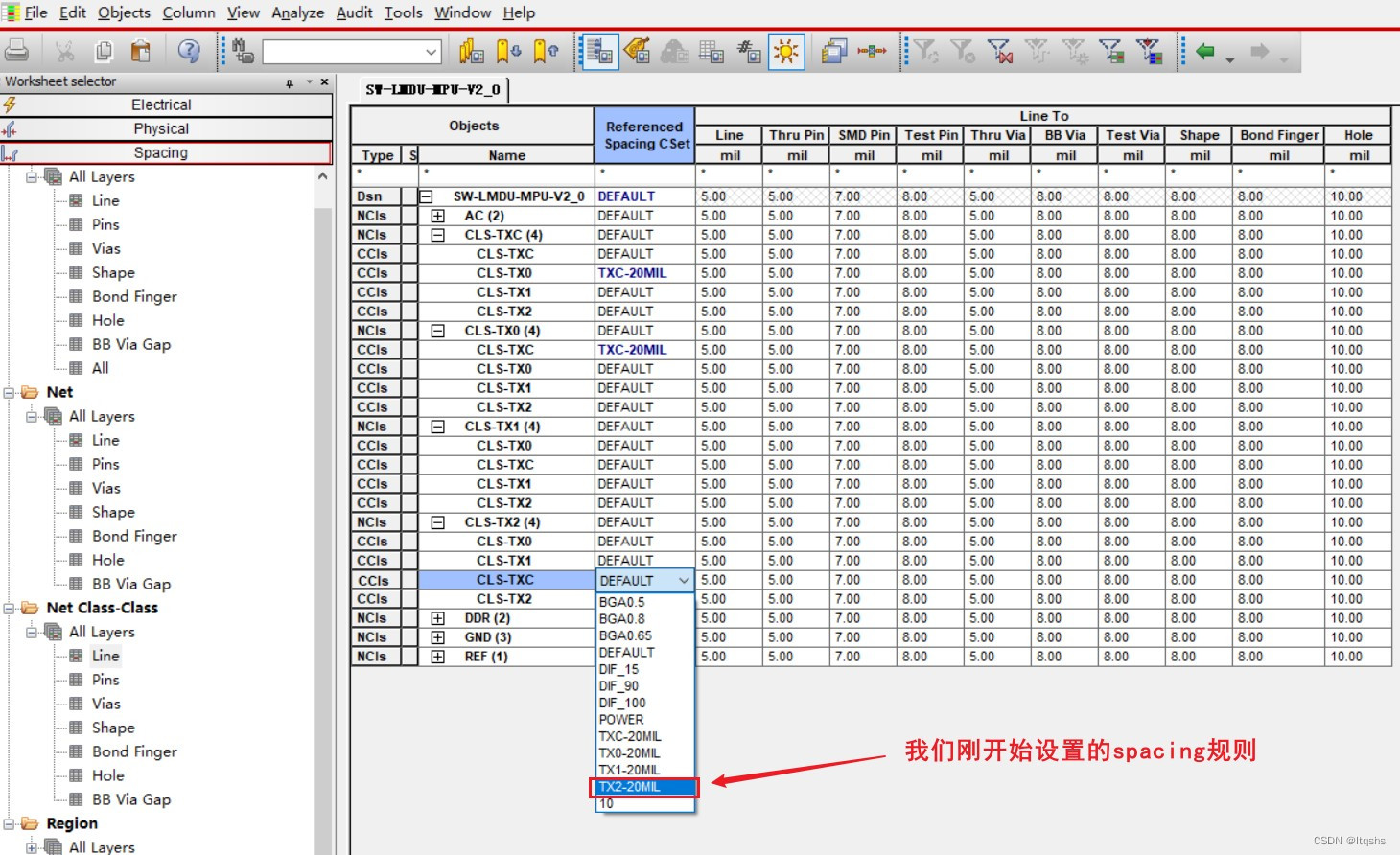The width and height of the screenshot is (1400, 855).
Task: Click the green back navigation arrow
Action: tap(1206, 51)
